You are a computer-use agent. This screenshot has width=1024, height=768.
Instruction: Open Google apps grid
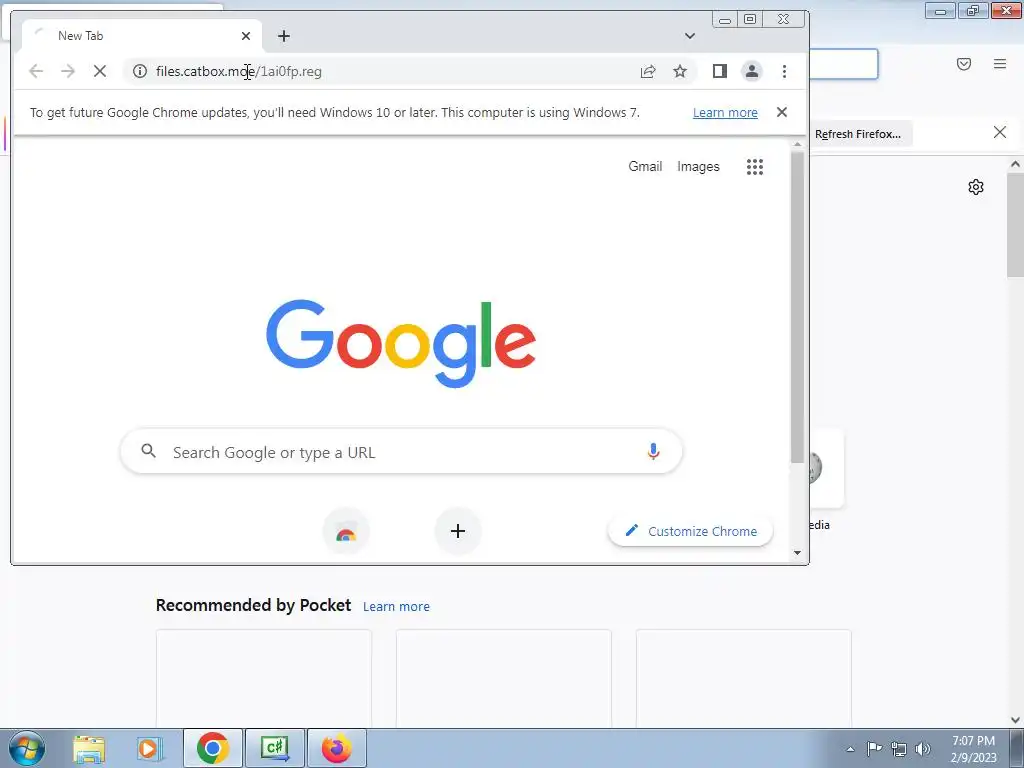(755, 167)
